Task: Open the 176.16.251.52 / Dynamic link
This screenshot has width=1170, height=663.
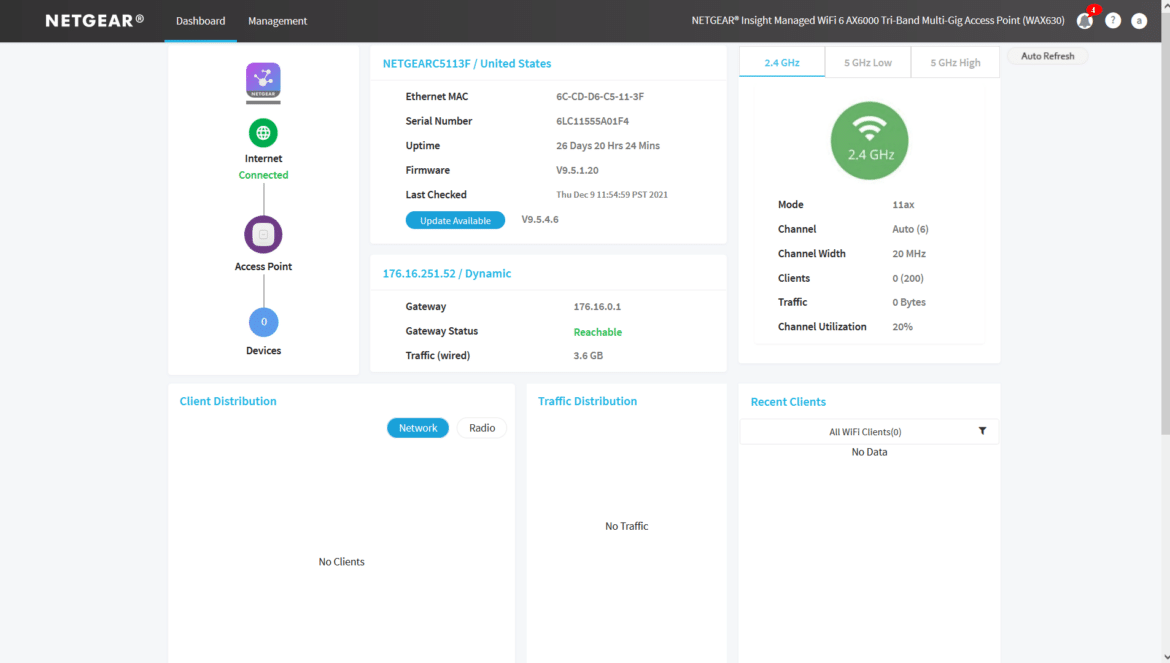Action: pyautogui.click(x=447, y=274)
